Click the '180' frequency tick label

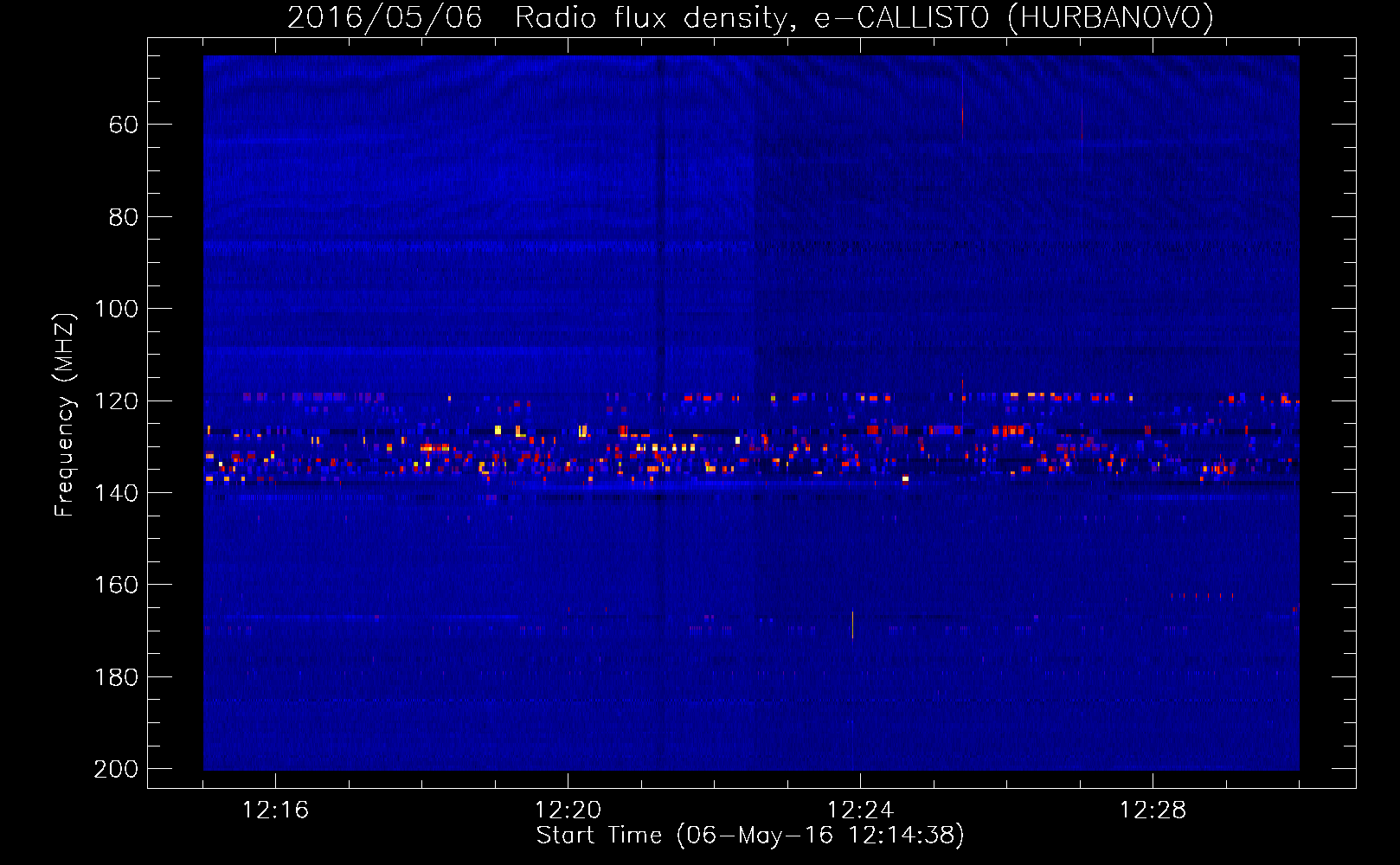click(x=117, y=677)
